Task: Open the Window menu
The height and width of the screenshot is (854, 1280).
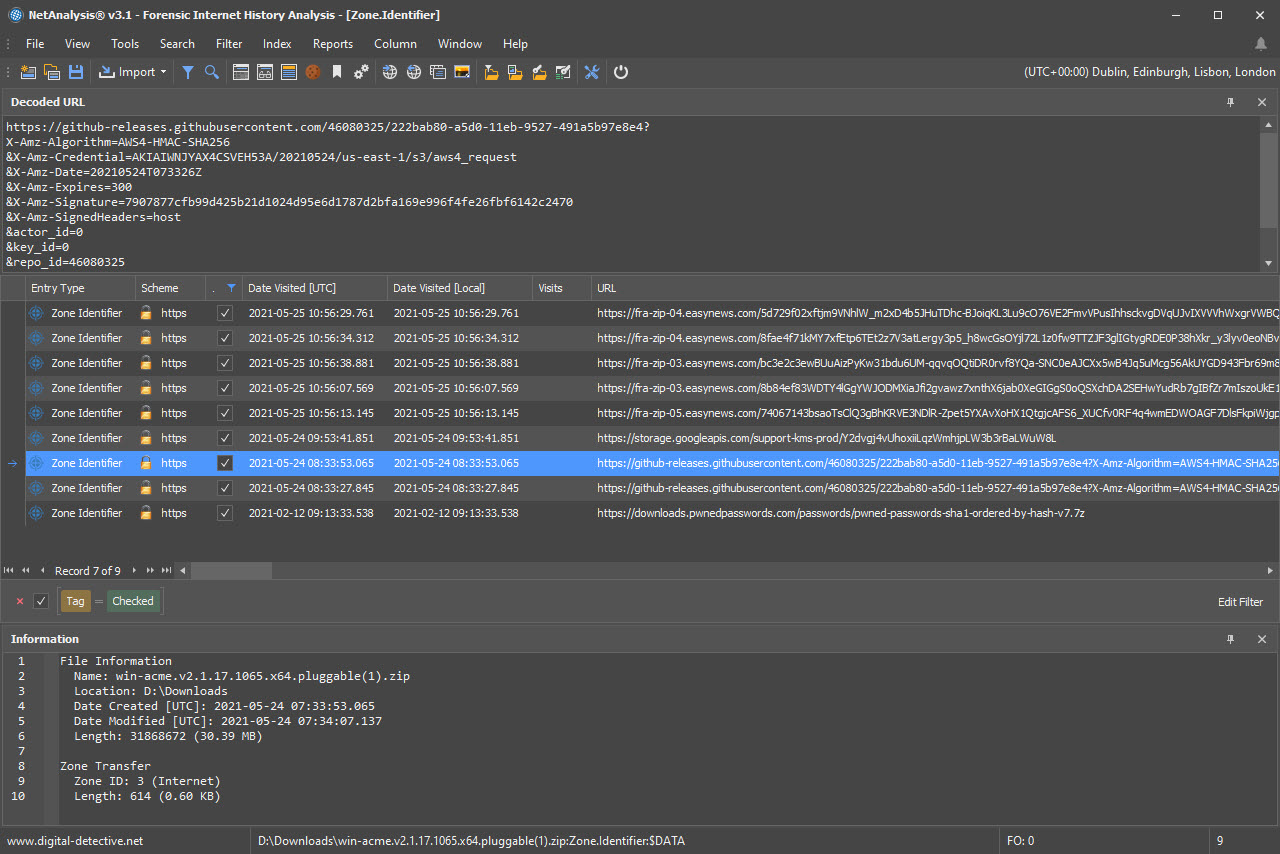Action: pos(460,44)
